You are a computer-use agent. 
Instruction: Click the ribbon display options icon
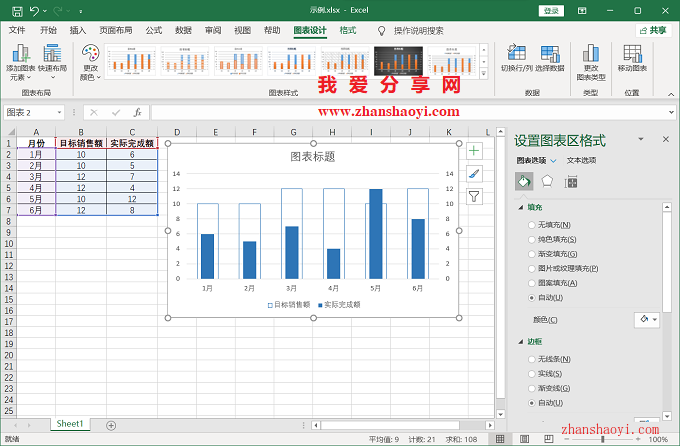[x=582, y=10]
